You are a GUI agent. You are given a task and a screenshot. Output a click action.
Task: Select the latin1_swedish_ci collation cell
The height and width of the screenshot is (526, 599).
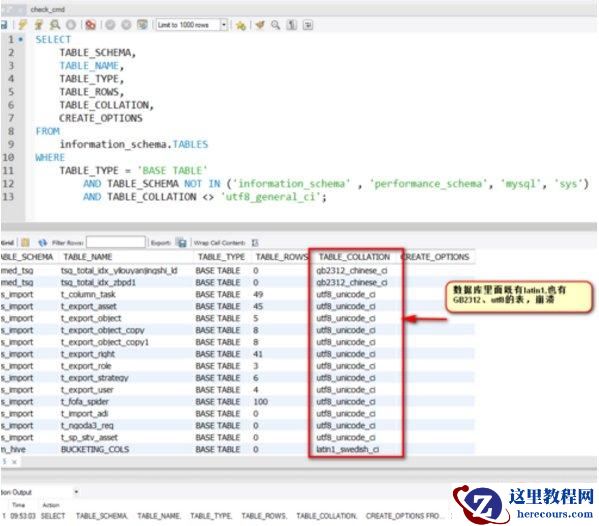(347, 450)
